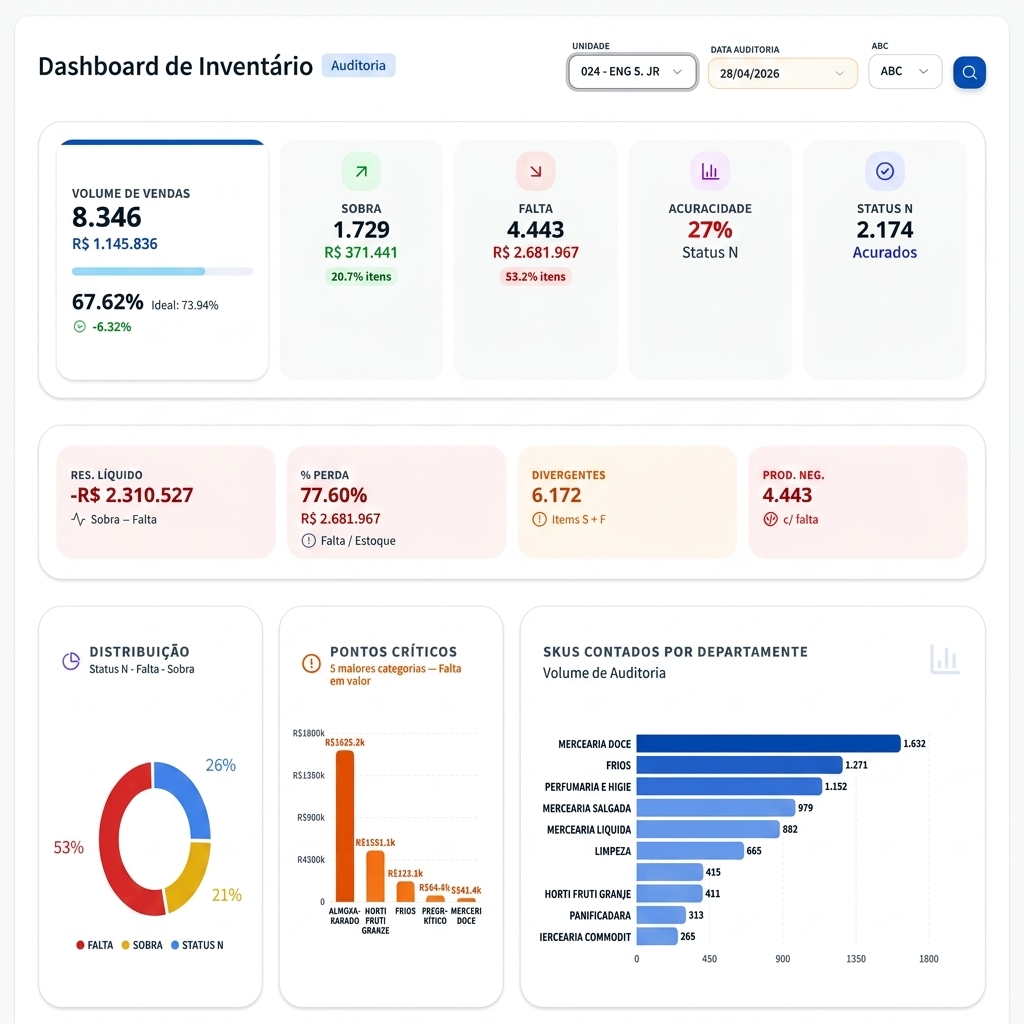Click the LIMPEZA bar 665

[690, 850]
